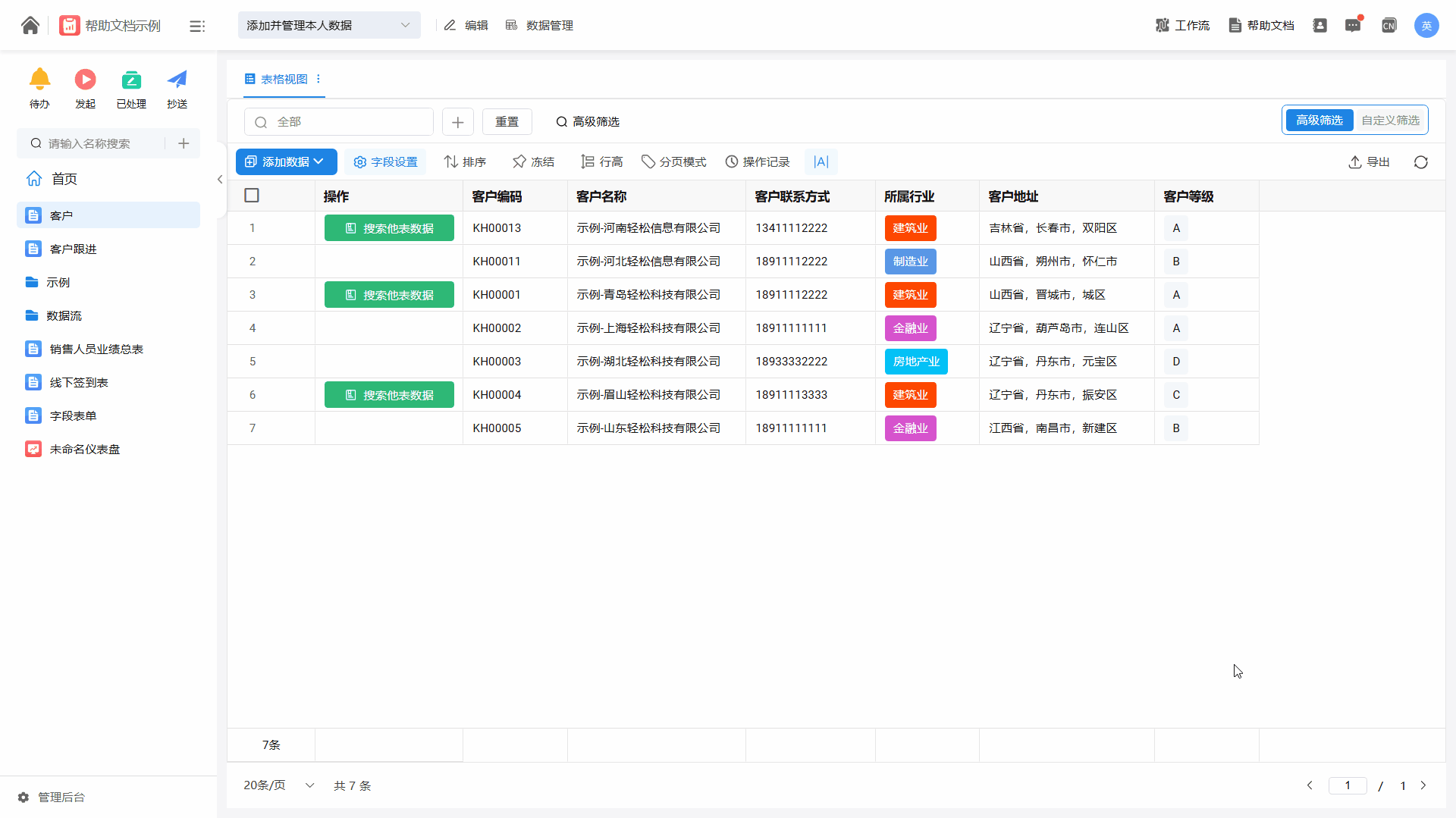Select 高级筛选 toggle option at right

[x=1319, y=121]
